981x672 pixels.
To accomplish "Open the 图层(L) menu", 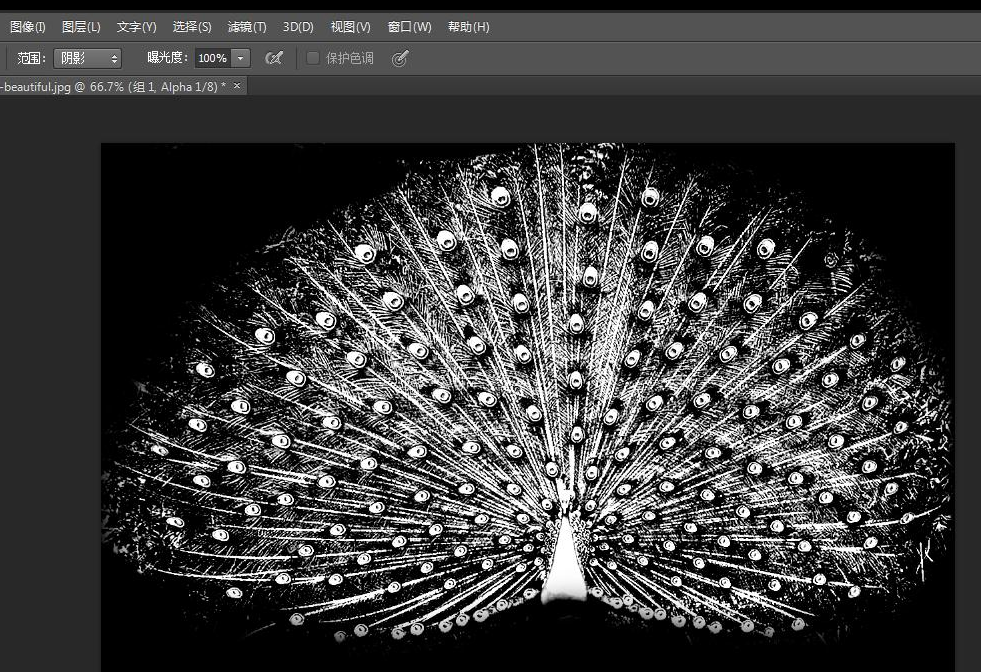I will [81, 27].
